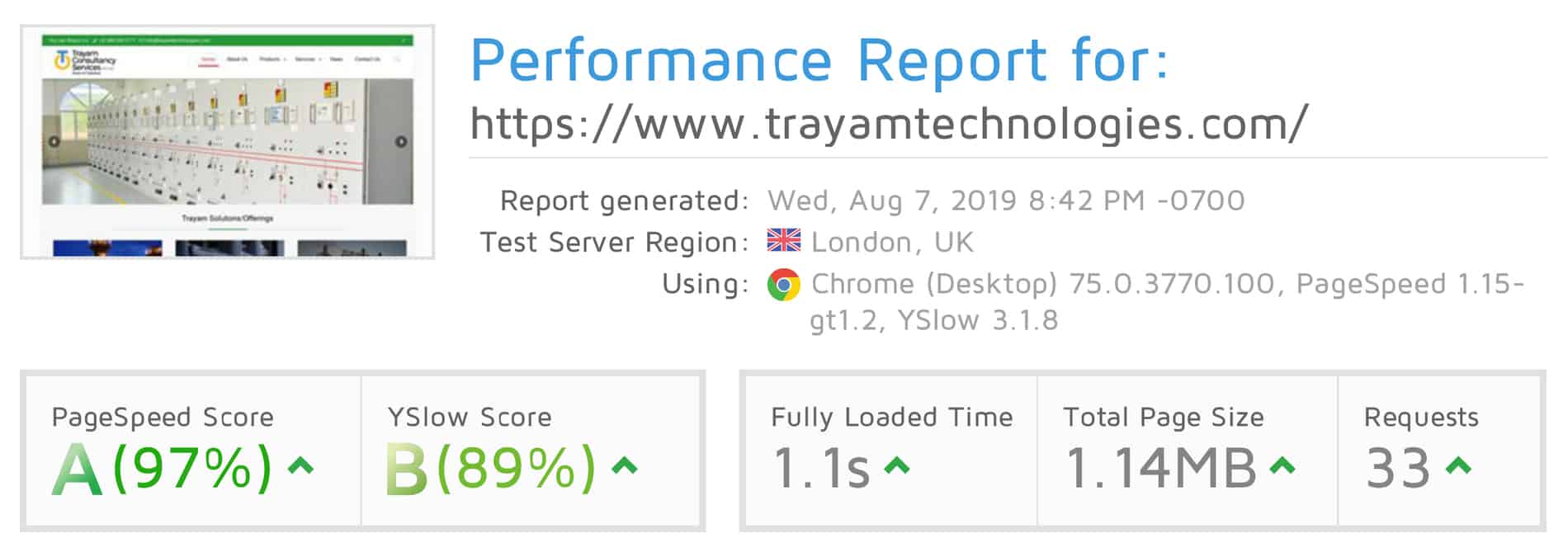Click the previous-slide arrow in the site thumbnail
Screen dimensions: 1568x552
point(54,141)
